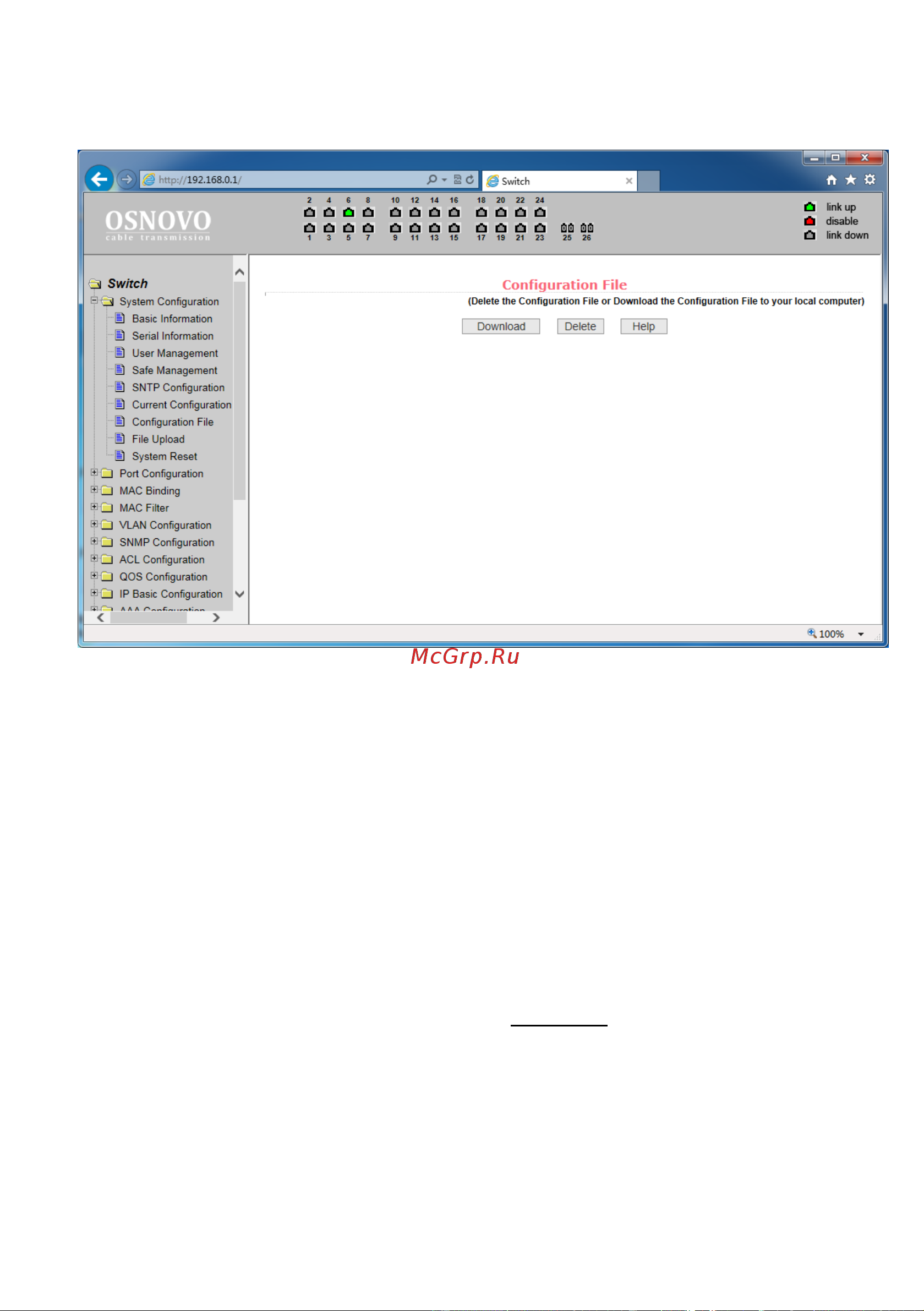Open Current Configuration page
Screen dimensions: 924x1311
(x=182, y=405)
